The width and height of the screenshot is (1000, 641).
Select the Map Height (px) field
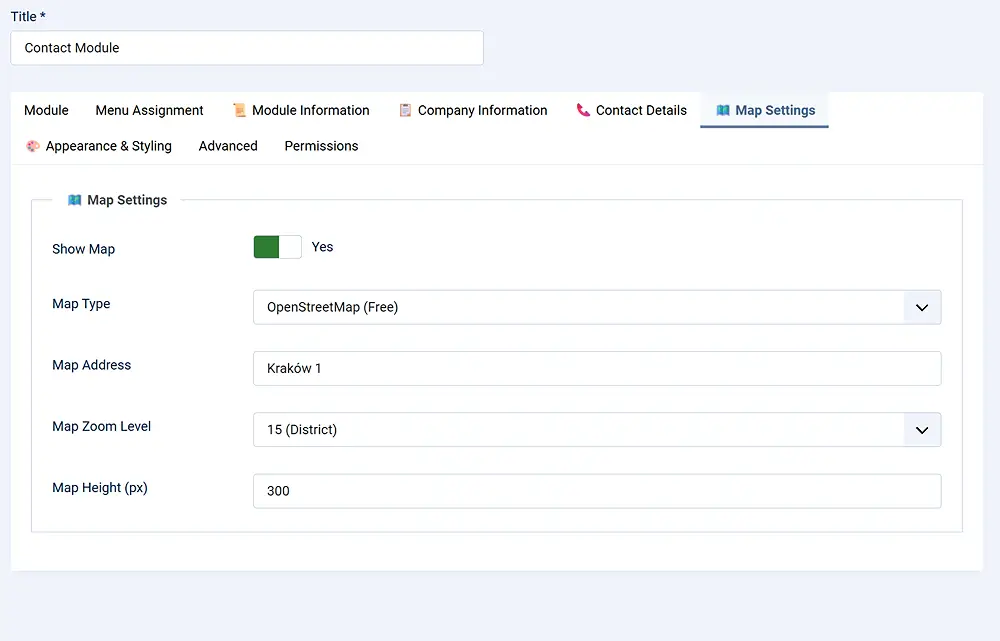click(x=597, y=491)
